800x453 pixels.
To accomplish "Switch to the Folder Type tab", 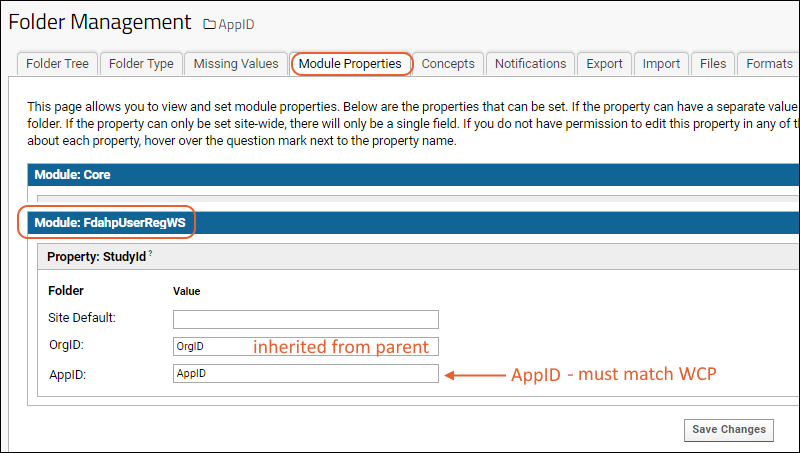I will (x=141, y=63).
